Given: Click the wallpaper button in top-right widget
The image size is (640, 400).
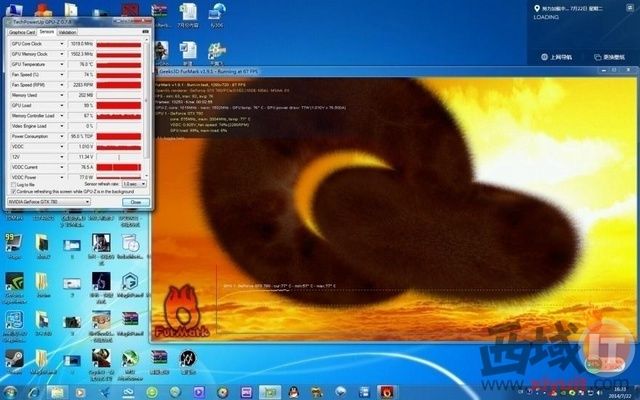Looking at the screenshot, I should pyautogui.click(x=609, y=57).
